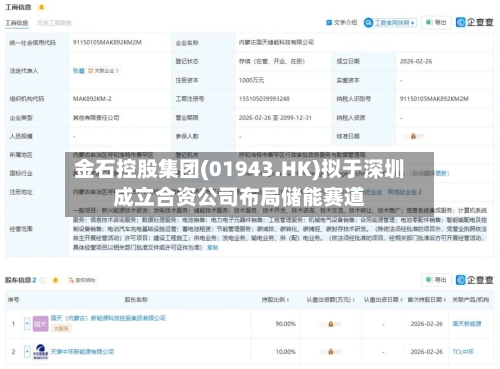Image resolution: width=500 pixels, height=369 pixels.
Task: Select the company name 内蒙古国天储能科技有限公司
Action: click(276, 42)
